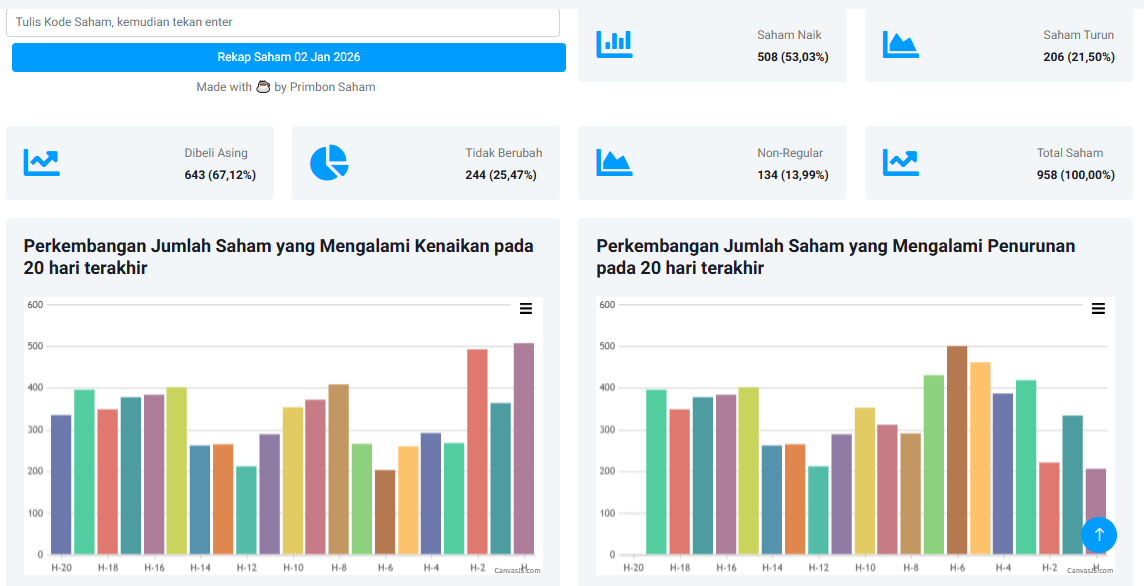Select the H-16 bar in Penurunan chart

(x=726, y=474)
